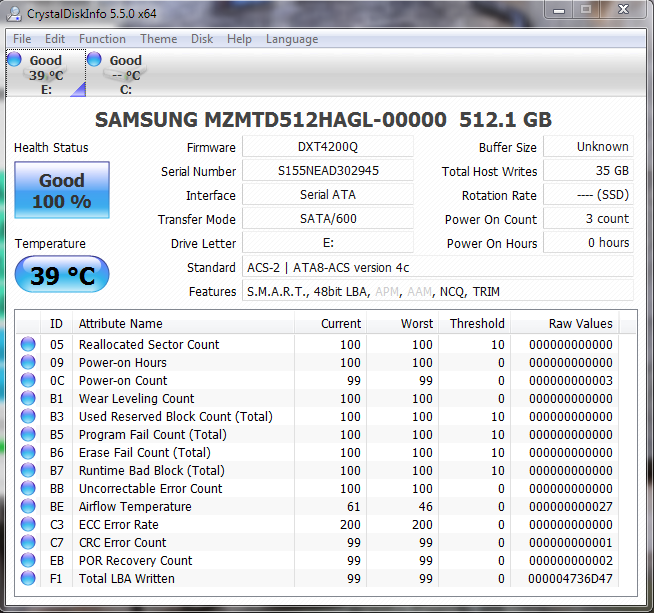This screenshot has width=654, height=613.
Task: Select the Power-on Hours attribute row
Action: point(122,363)
